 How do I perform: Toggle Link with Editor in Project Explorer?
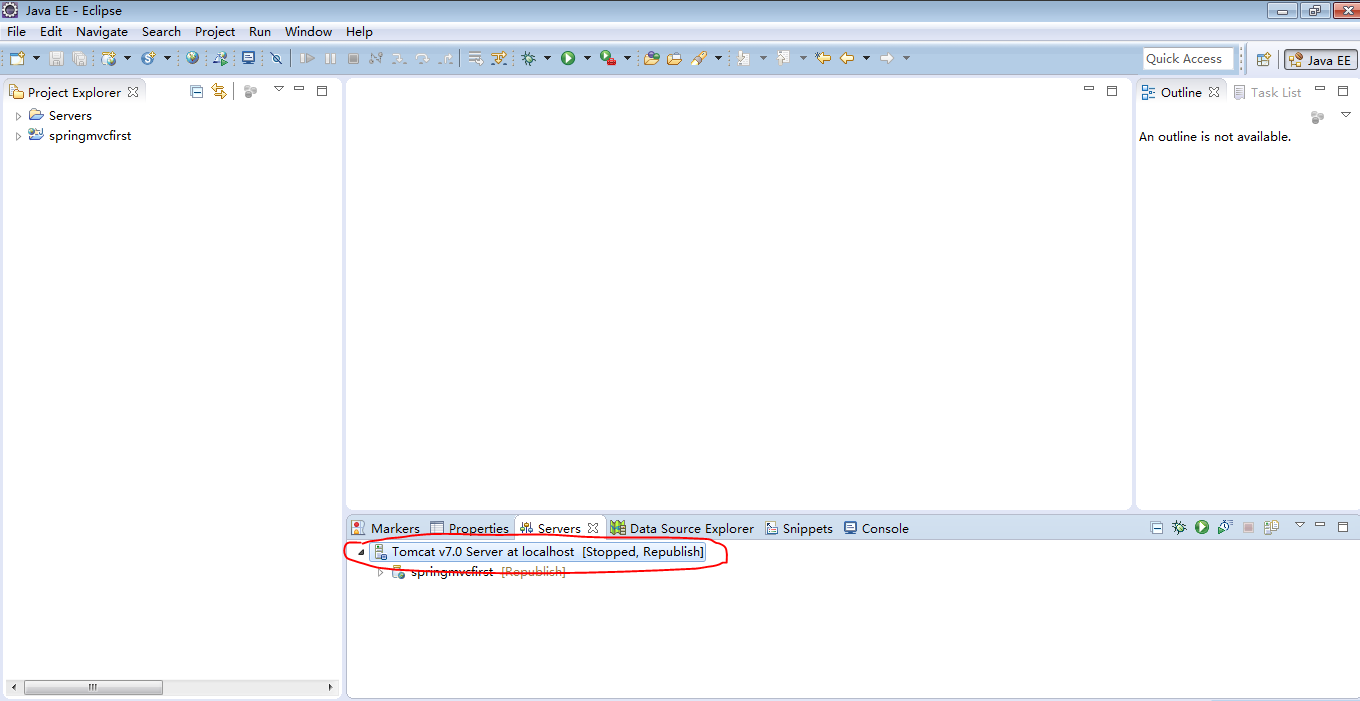219,91
